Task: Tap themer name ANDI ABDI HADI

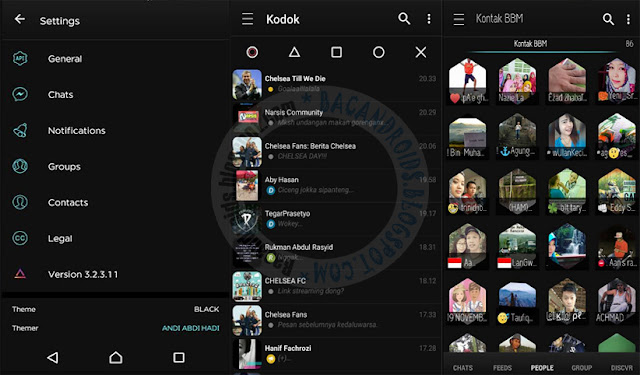Action: click(191, 328)
